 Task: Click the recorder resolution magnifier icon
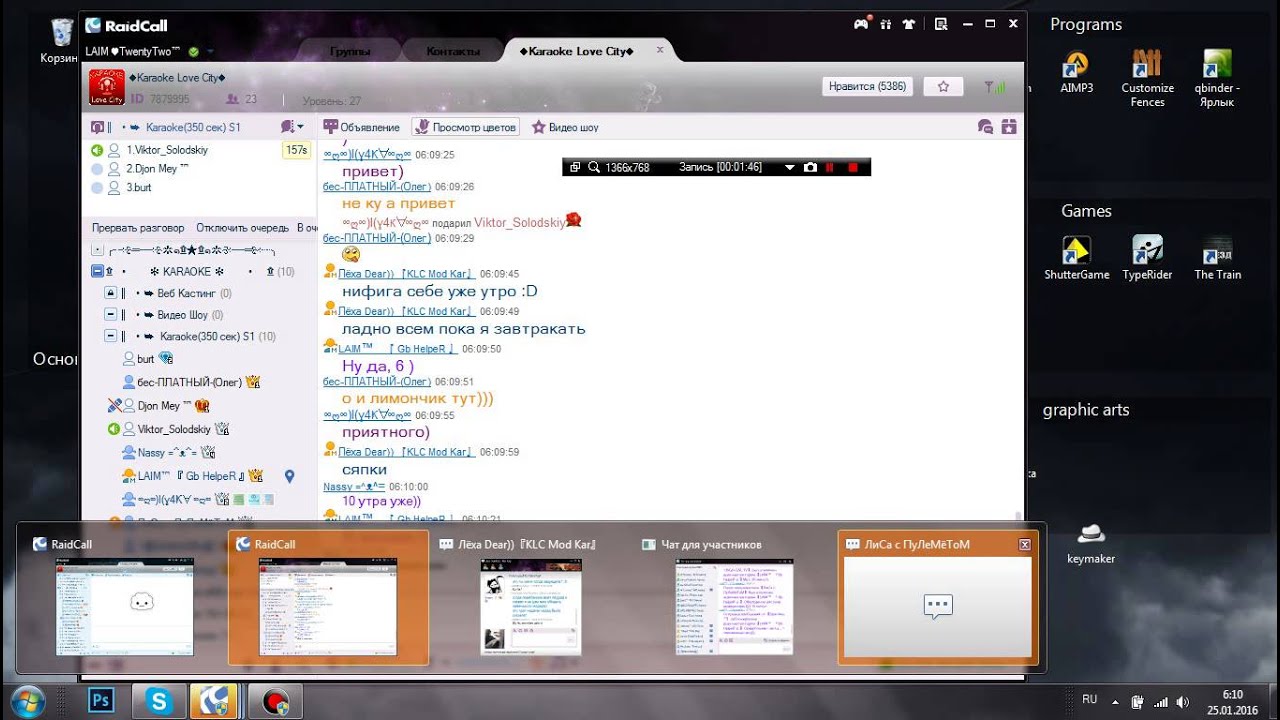pos(594,168)
